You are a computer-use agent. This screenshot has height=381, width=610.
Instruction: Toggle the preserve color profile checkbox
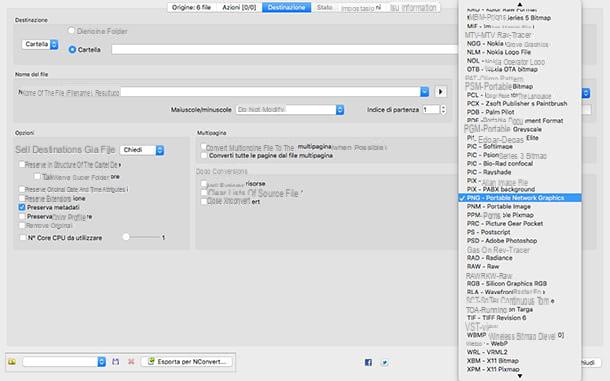coord(22,216)
